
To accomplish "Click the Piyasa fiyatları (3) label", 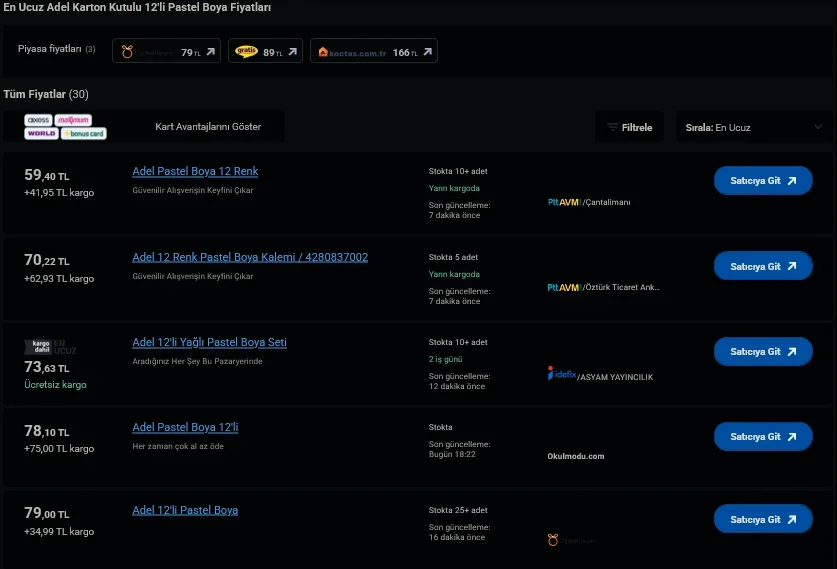I will (57, 49).
